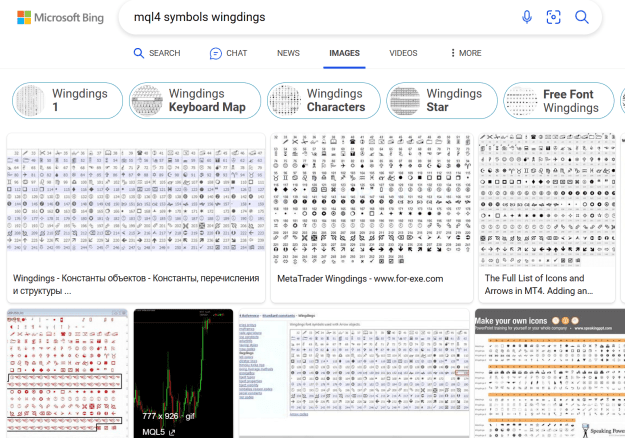
Task: Switch to the SEARCH tab
Action: pos(157,53)
